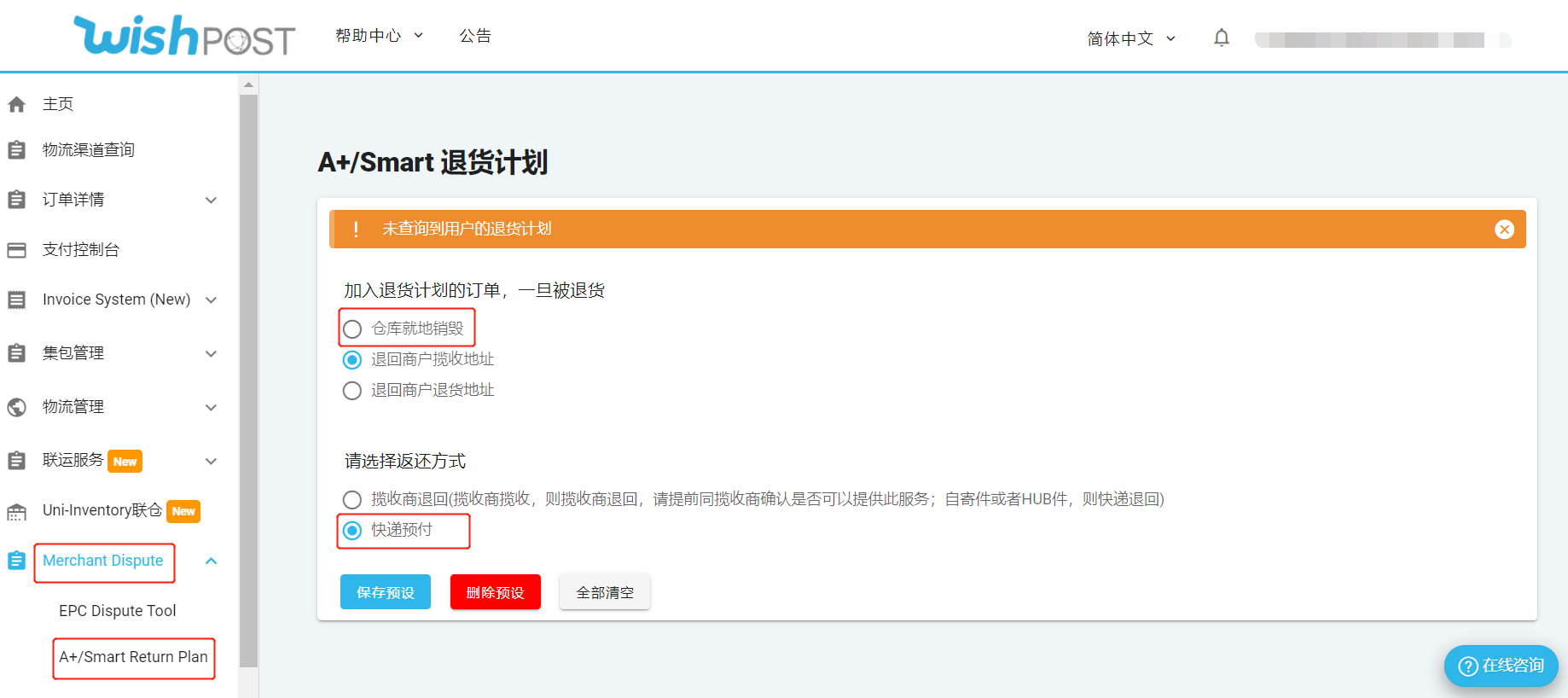1568x698 pixels.
Task: Click the Uni-Inventory warehouse icon
Action: coord(16,511)
